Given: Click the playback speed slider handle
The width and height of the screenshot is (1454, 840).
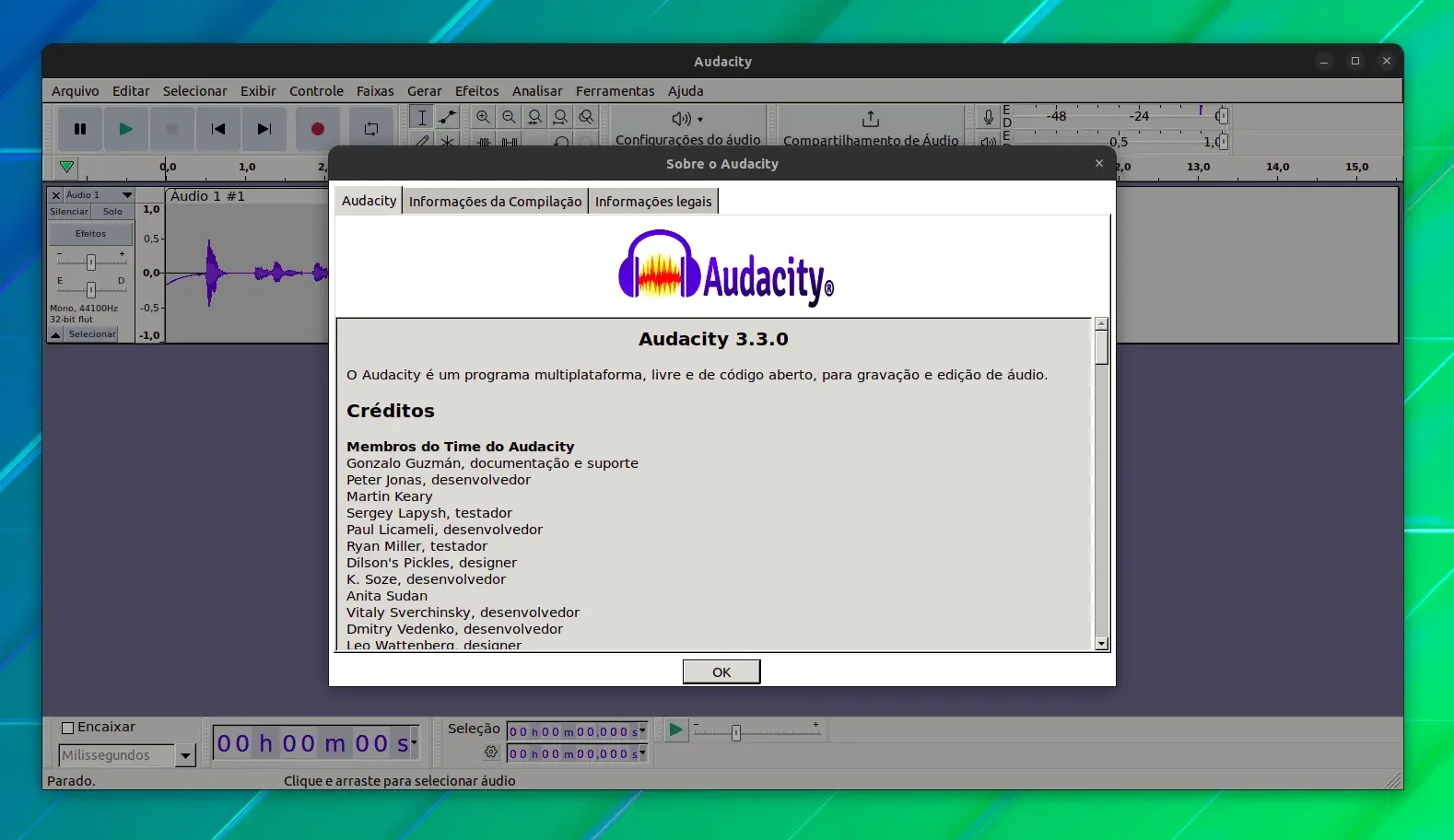Looking at the screenshot, I should 735,733.
